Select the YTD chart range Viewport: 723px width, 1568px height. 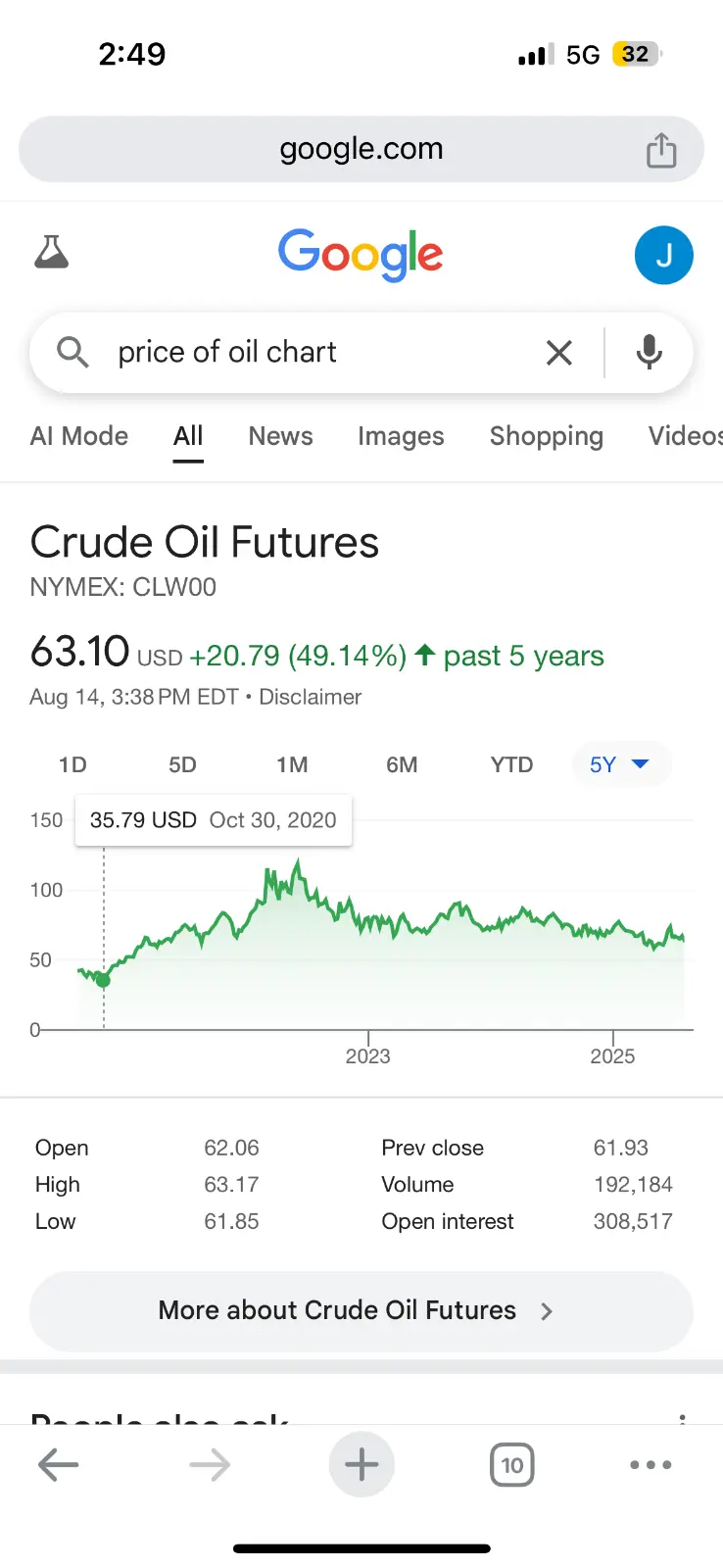511,764
